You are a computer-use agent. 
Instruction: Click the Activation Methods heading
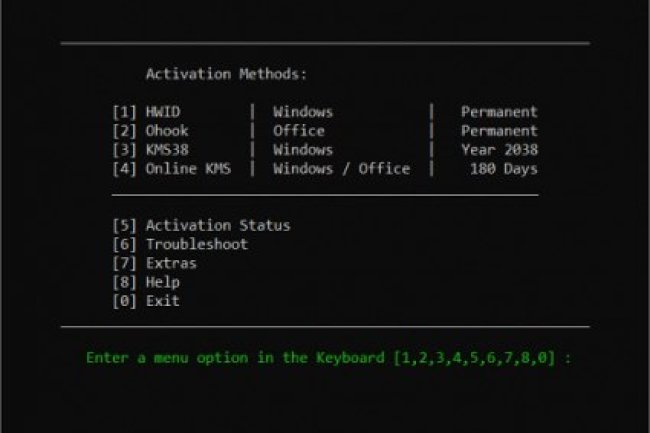point(227,74)
